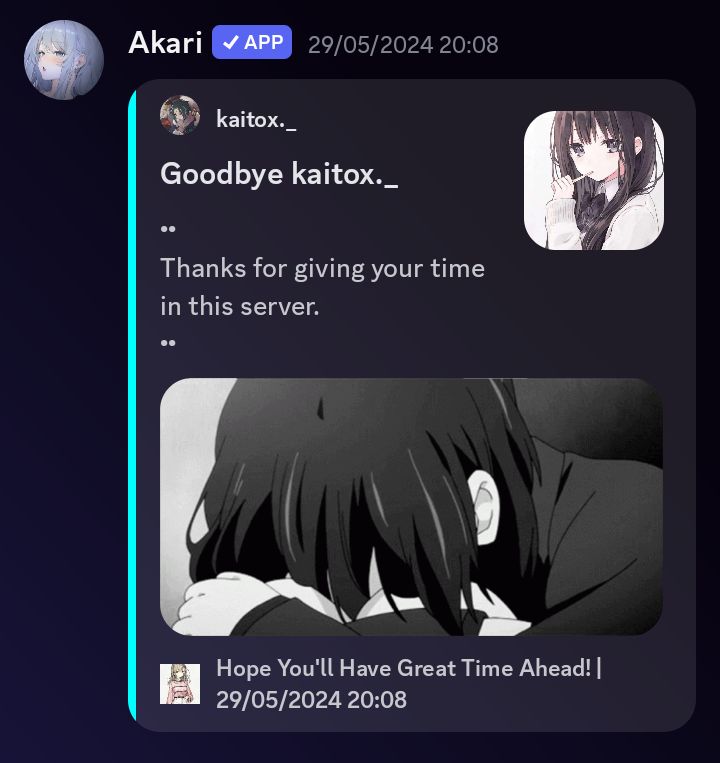Click the Akari username
The width and height of the screenshot is (720, 763).
point(165,43)
